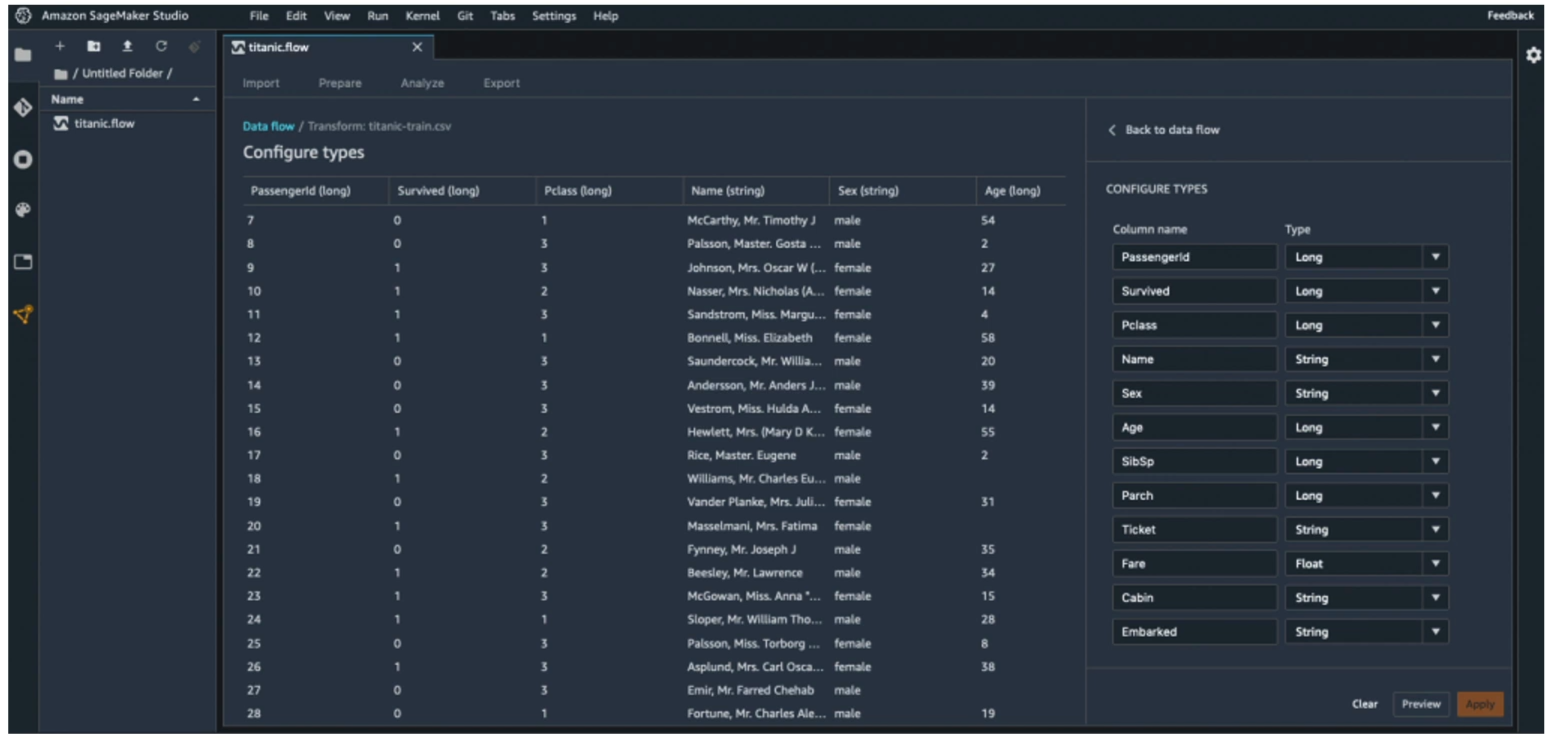Open the settings gear icon at right edge

point(1533,55)
